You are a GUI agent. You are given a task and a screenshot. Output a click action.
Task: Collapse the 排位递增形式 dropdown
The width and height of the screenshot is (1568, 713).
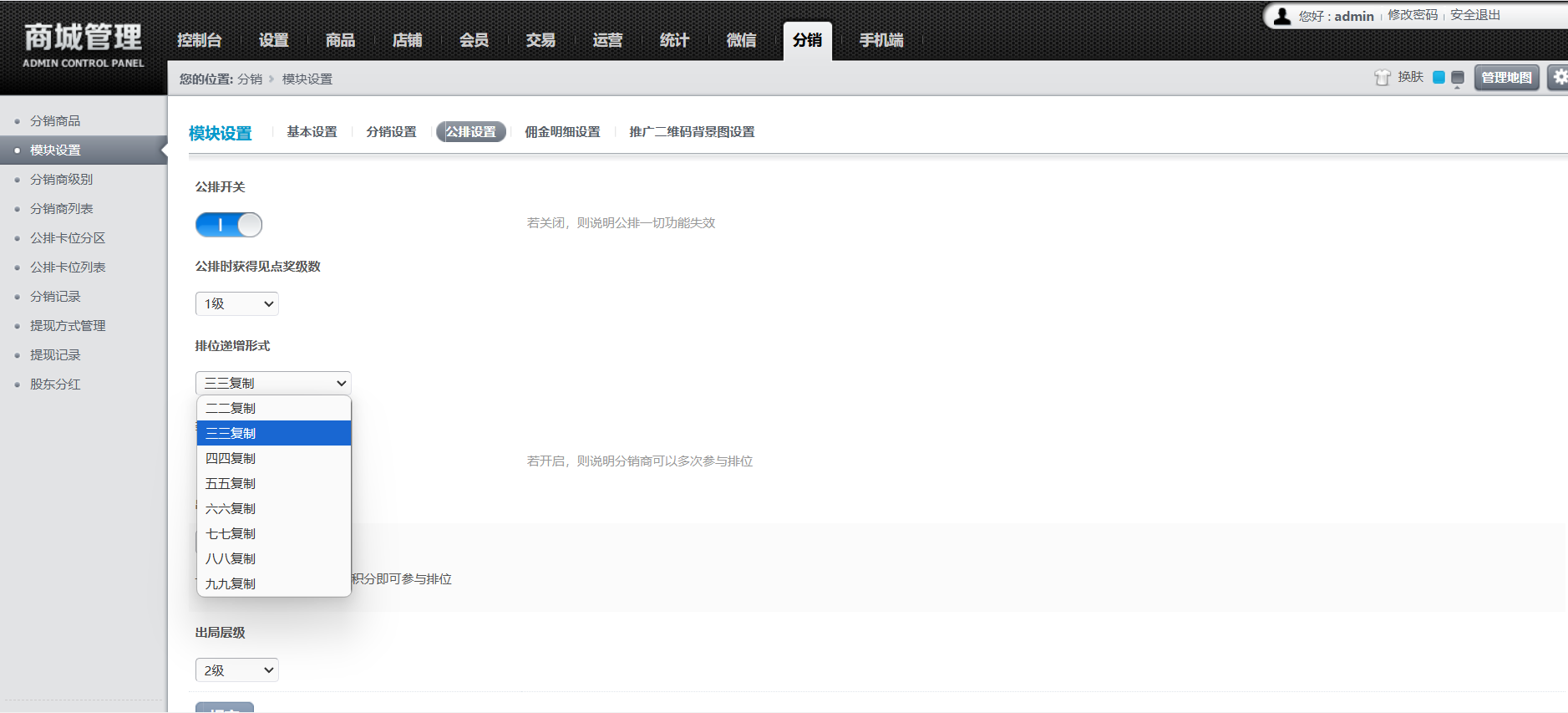[273, 383]
